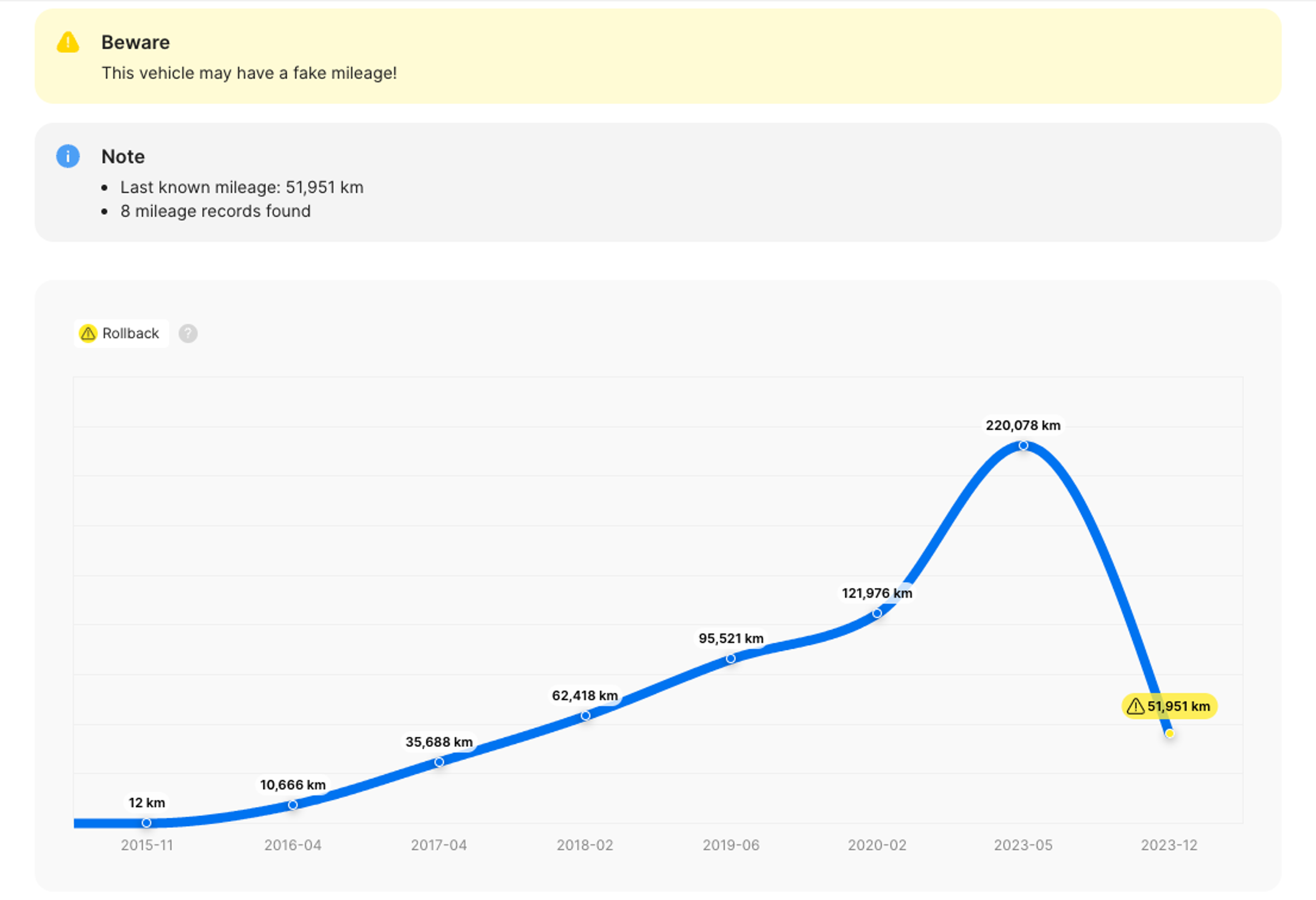Image resolution: width=1316 pixels, height=900 pixels.
Task: Select the 35,688 km data point
Action: [439, 763]
